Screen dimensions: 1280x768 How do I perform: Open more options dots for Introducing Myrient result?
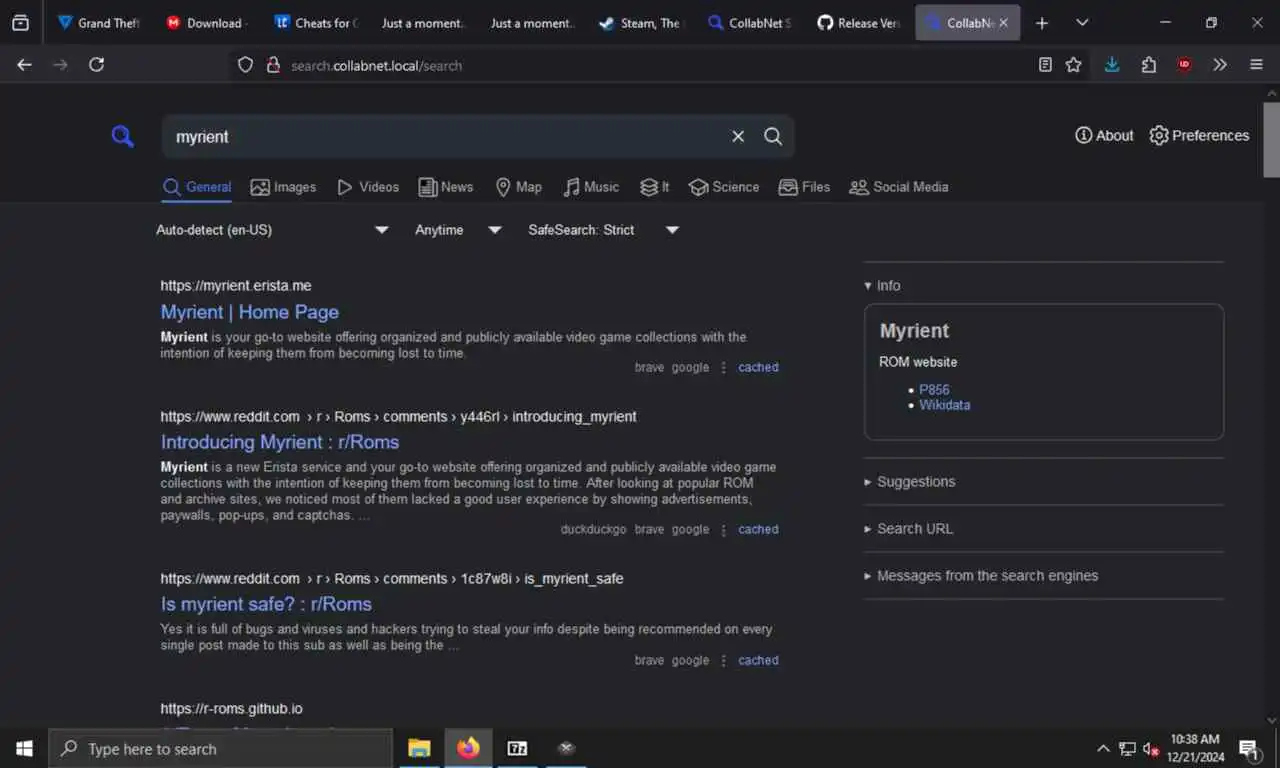pyautogui.click(x=723, y=529)
